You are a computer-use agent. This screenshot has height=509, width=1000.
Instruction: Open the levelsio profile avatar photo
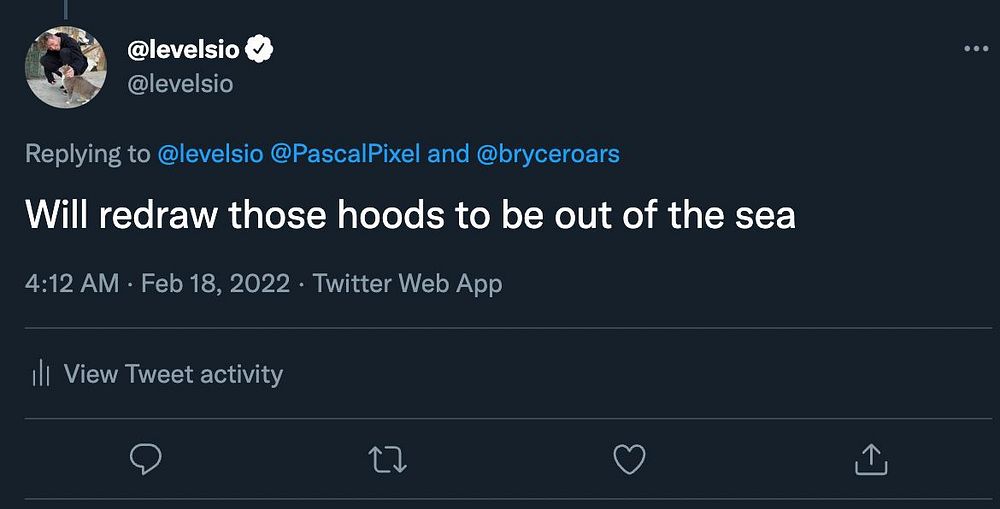pyautogui.click(x=65, y=67)
